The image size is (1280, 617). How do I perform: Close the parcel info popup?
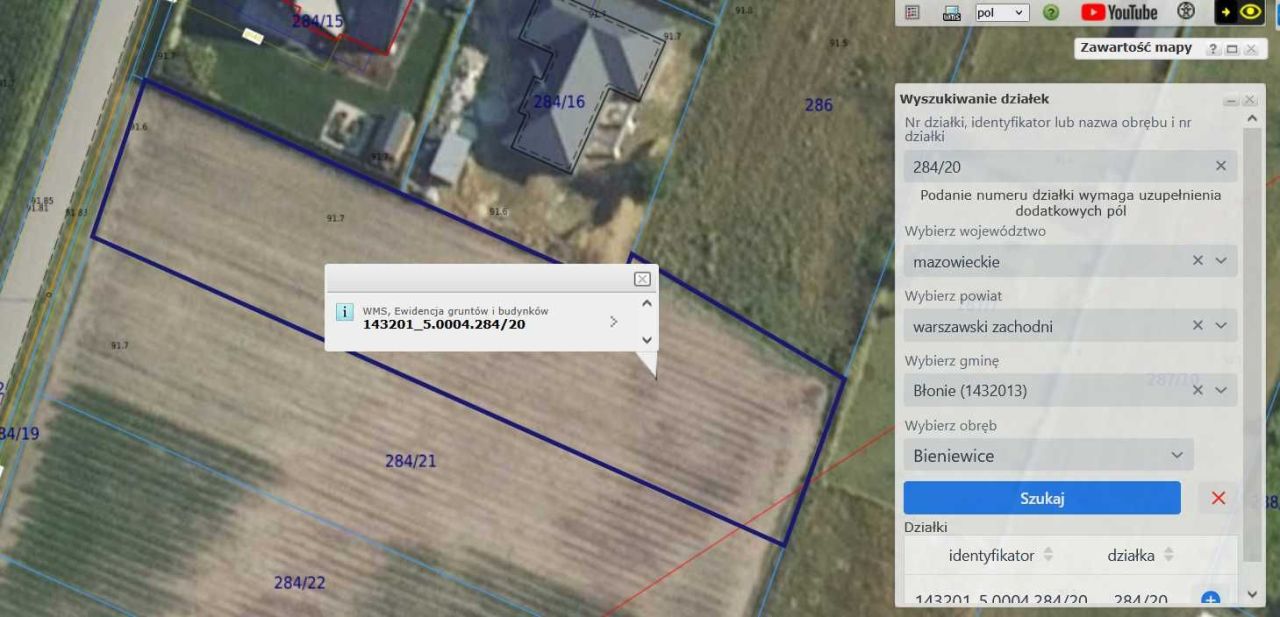point(642,279)
